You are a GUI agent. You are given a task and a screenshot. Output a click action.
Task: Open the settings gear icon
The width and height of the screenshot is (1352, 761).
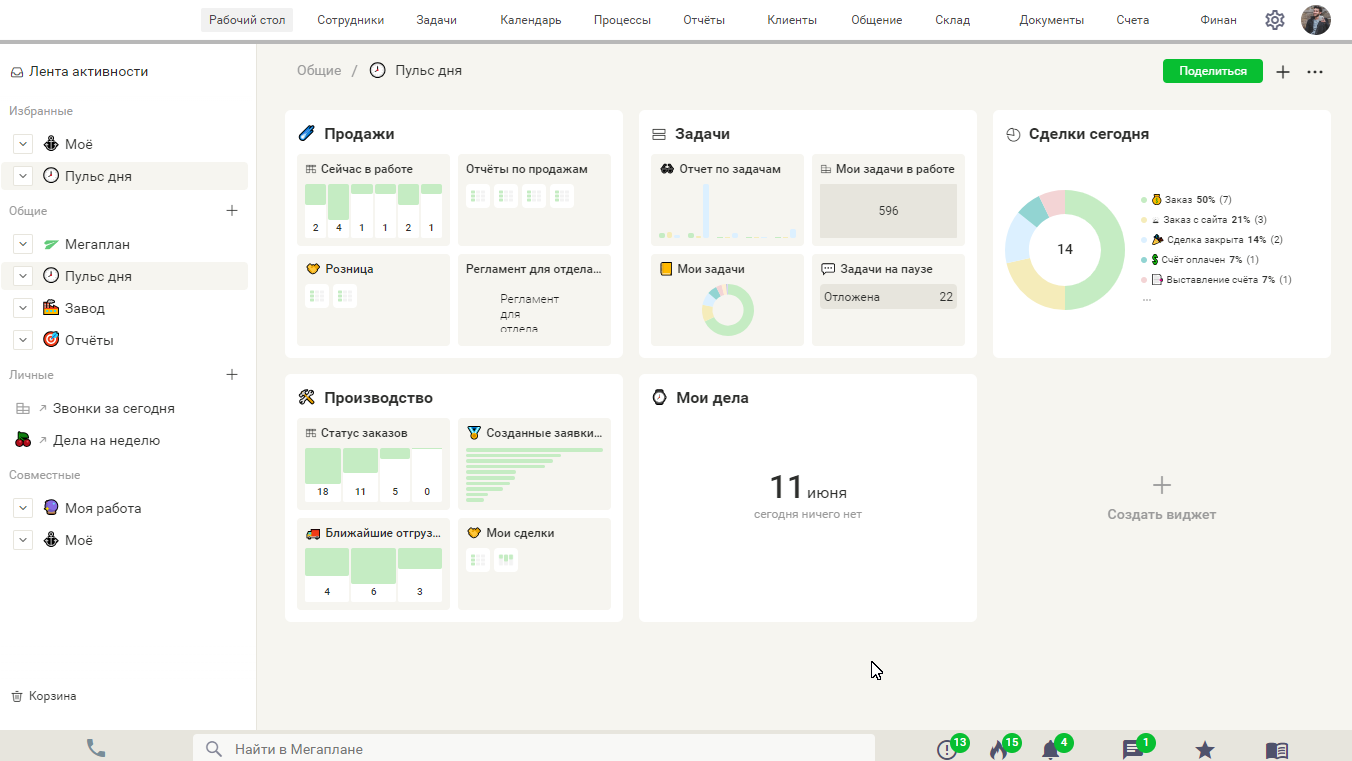tap(1274, 20)
